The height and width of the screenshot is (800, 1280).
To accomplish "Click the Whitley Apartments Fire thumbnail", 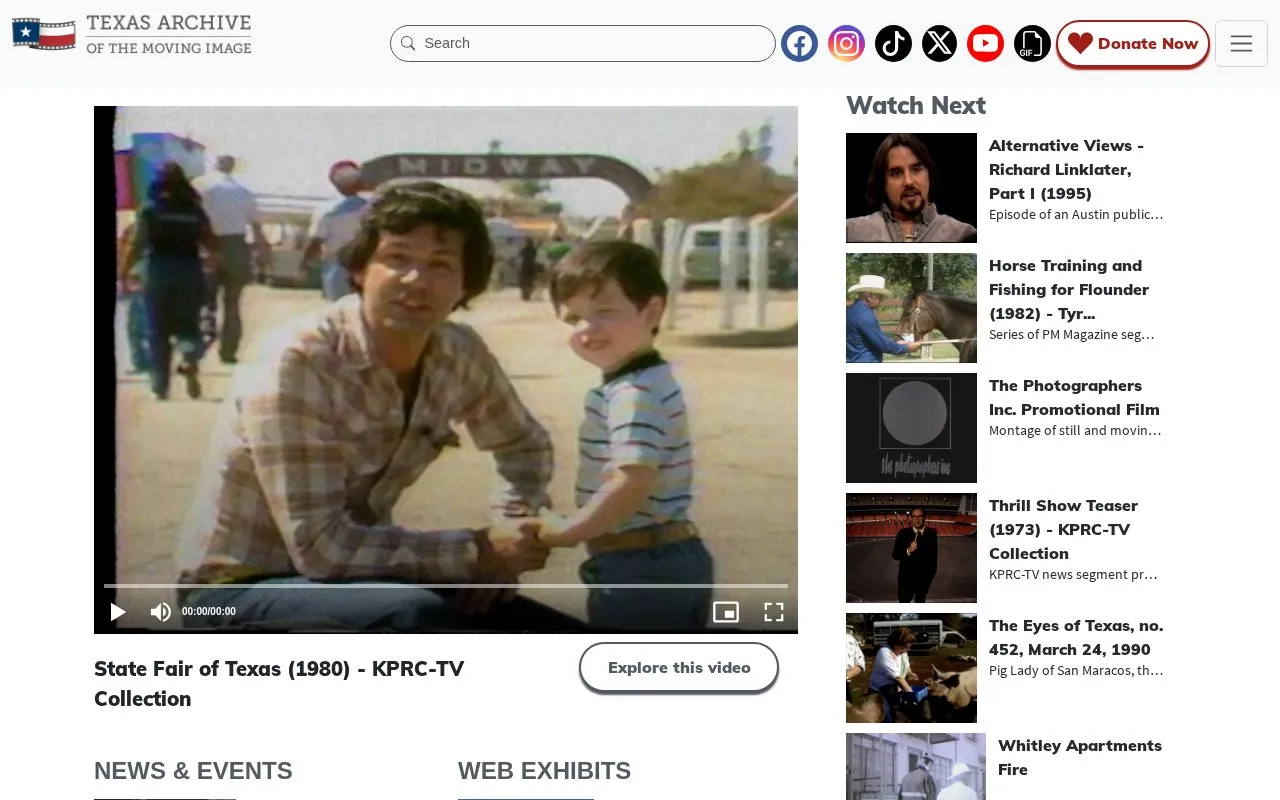I will coord(916,767).
